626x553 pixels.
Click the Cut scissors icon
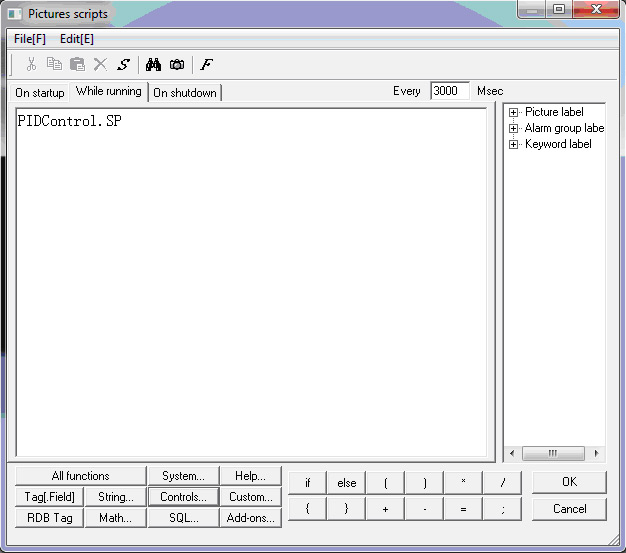pos(31,64)
